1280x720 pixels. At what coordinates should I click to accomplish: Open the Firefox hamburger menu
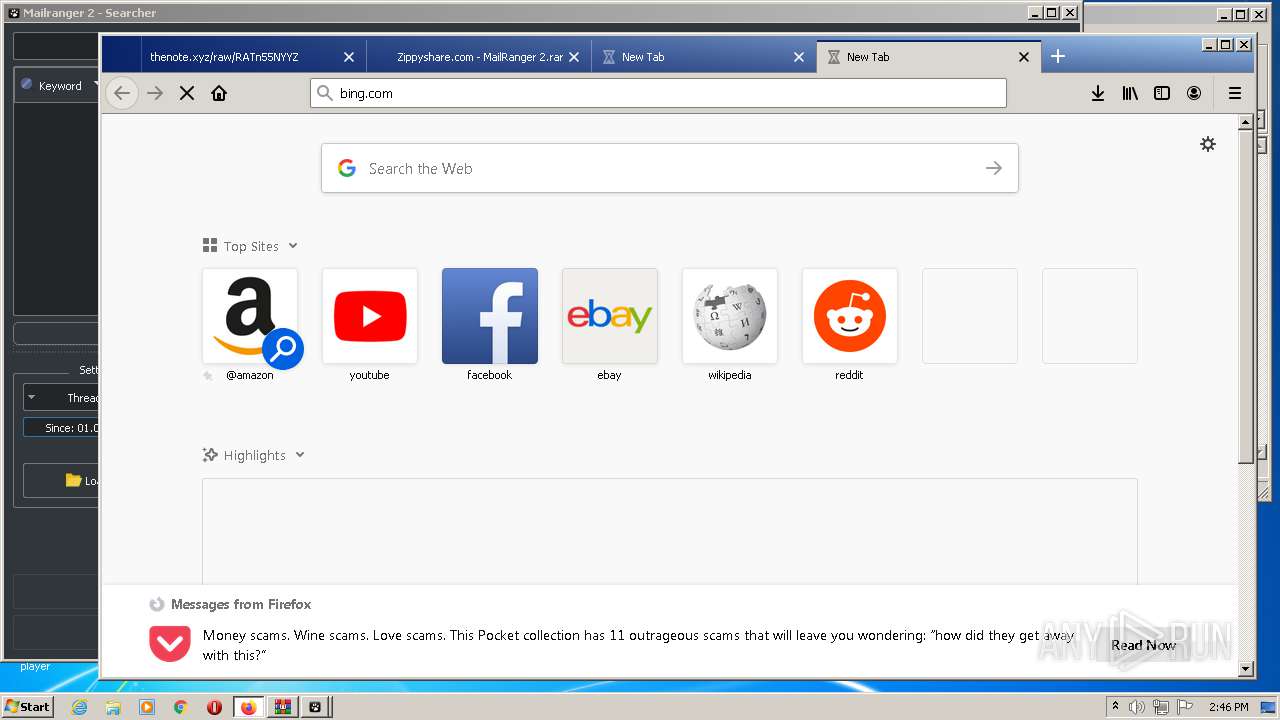point(1235,93)
